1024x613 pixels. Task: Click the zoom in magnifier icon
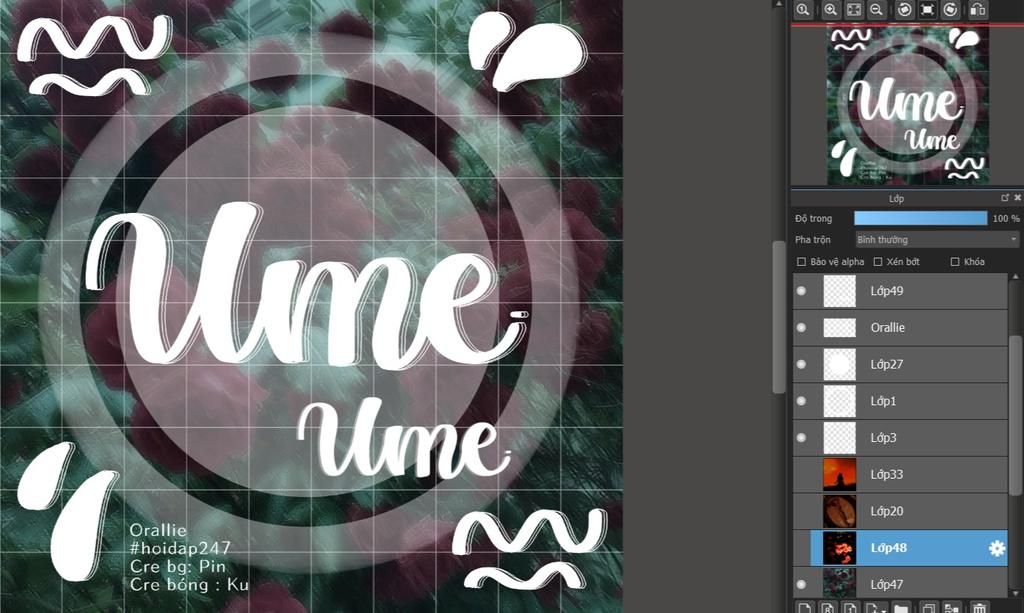(830, 9)
